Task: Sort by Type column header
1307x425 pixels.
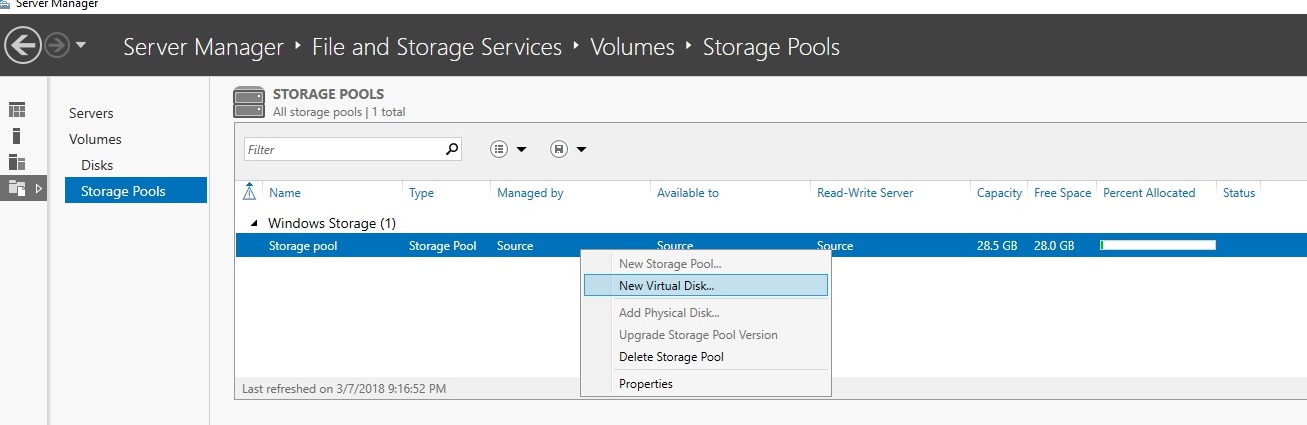Action: point(421,193)
